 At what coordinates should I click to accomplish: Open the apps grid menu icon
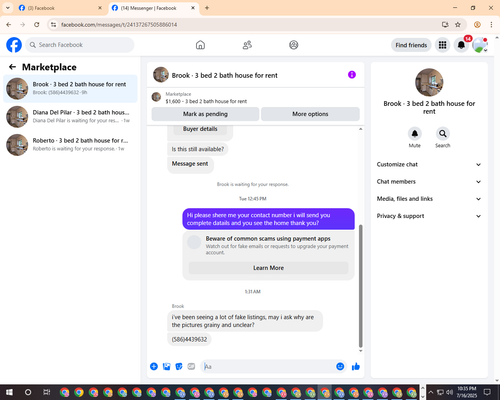tap(442, 45)
